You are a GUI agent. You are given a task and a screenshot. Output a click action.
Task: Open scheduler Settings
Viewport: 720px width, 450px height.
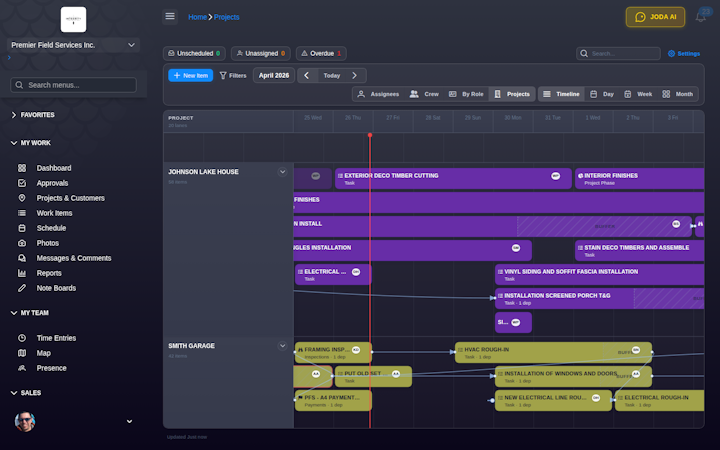684,53
